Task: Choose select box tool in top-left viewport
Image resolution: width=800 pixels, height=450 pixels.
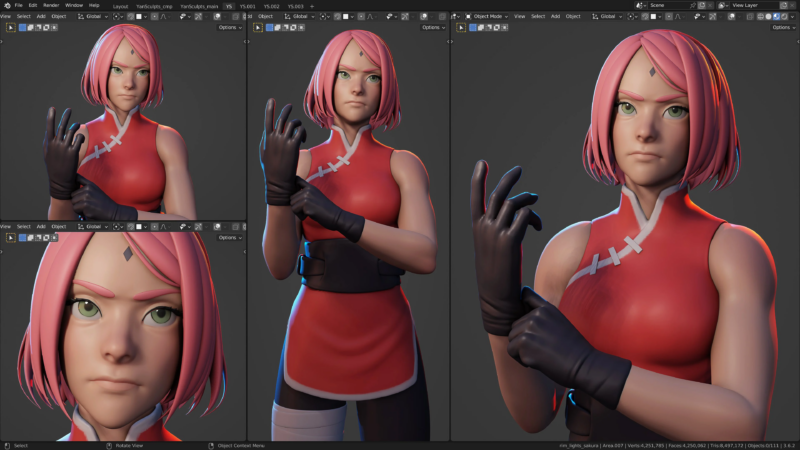Action: coord(11,28)
